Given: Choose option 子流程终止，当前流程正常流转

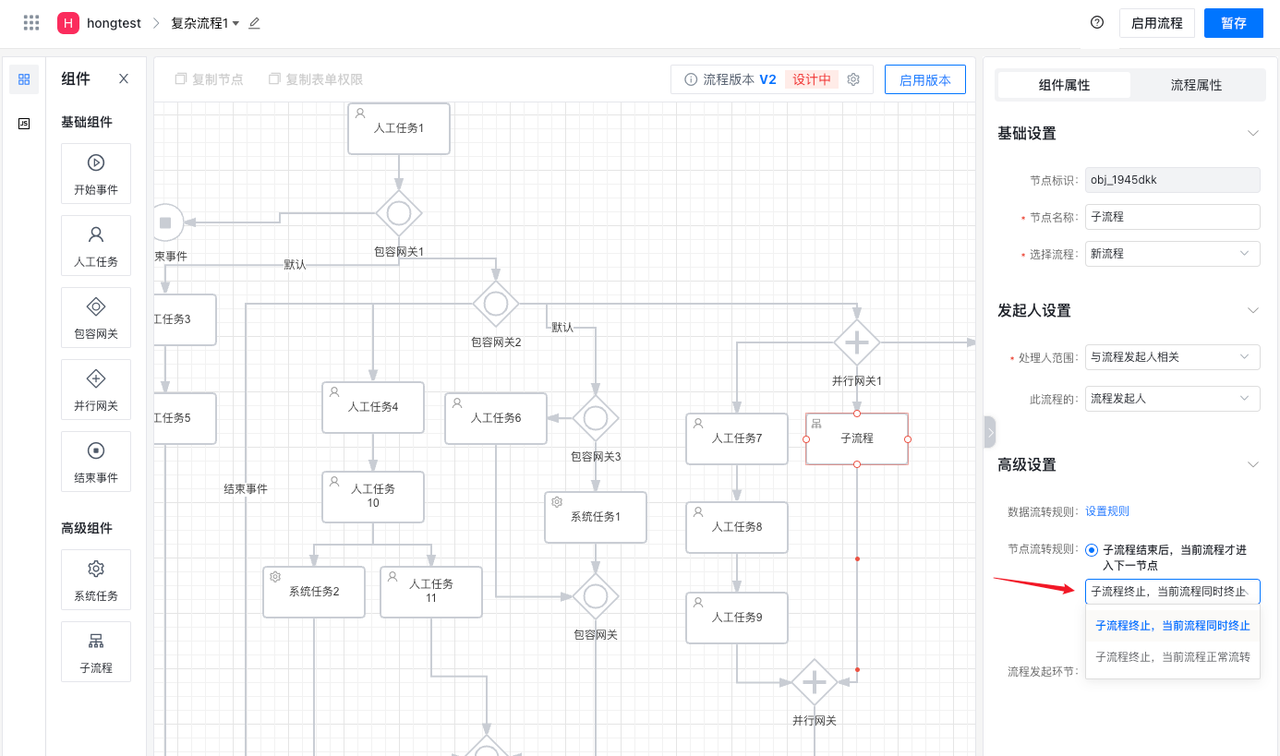Looking at the screenshot, I should (1172, 657).
